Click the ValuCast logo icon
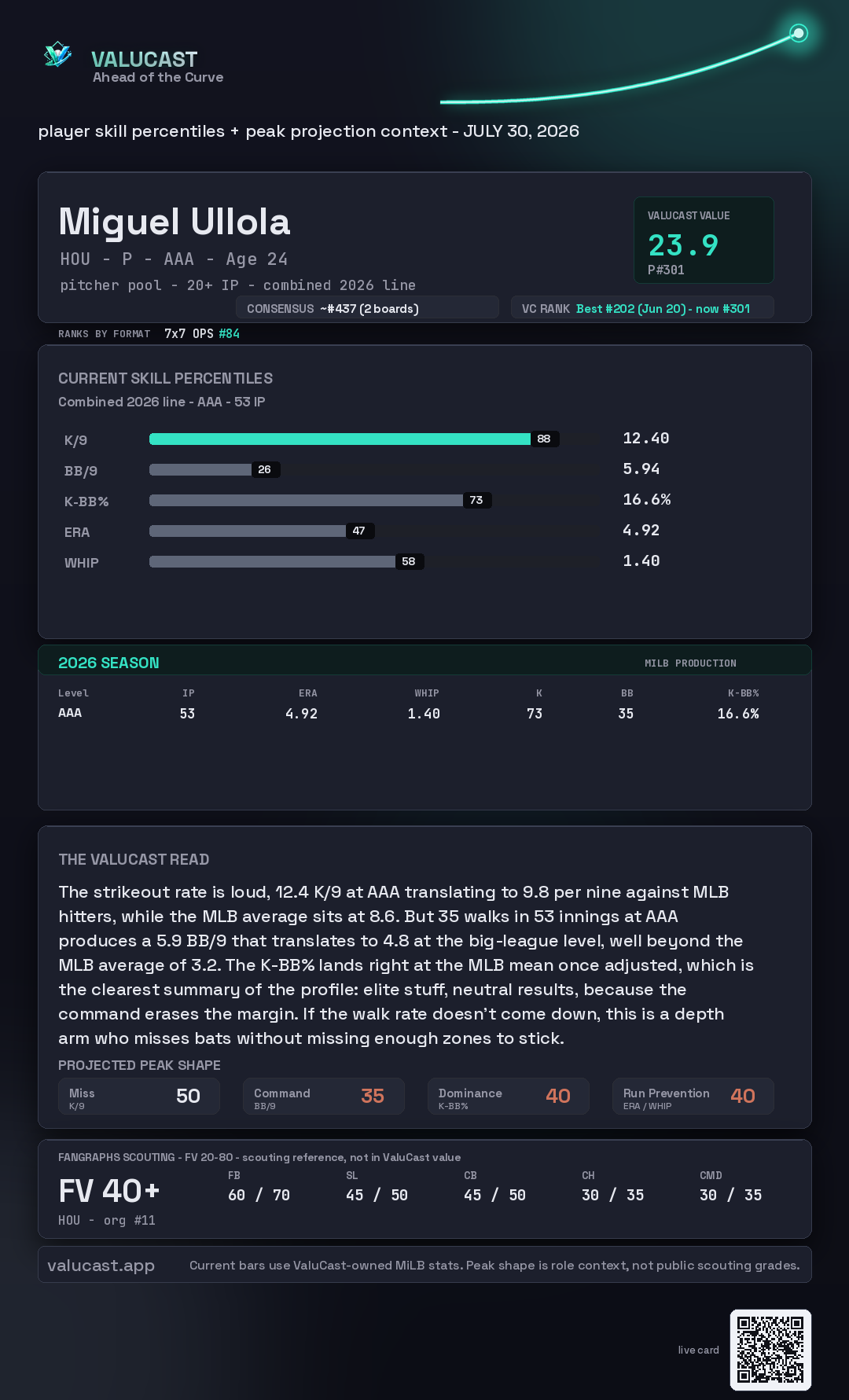Screen dimensions: 849x1400 tap(57, 54)
